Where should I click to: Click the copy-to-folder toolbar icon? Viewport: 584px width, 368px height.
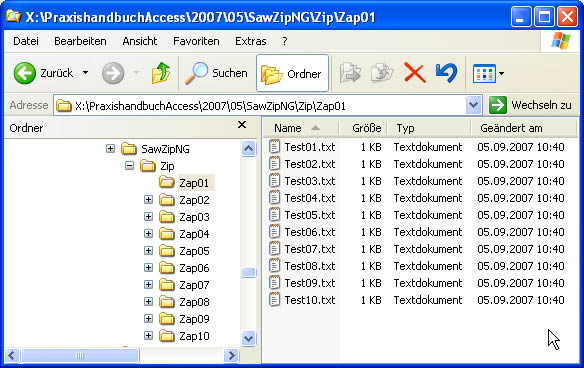coord(382,73)
